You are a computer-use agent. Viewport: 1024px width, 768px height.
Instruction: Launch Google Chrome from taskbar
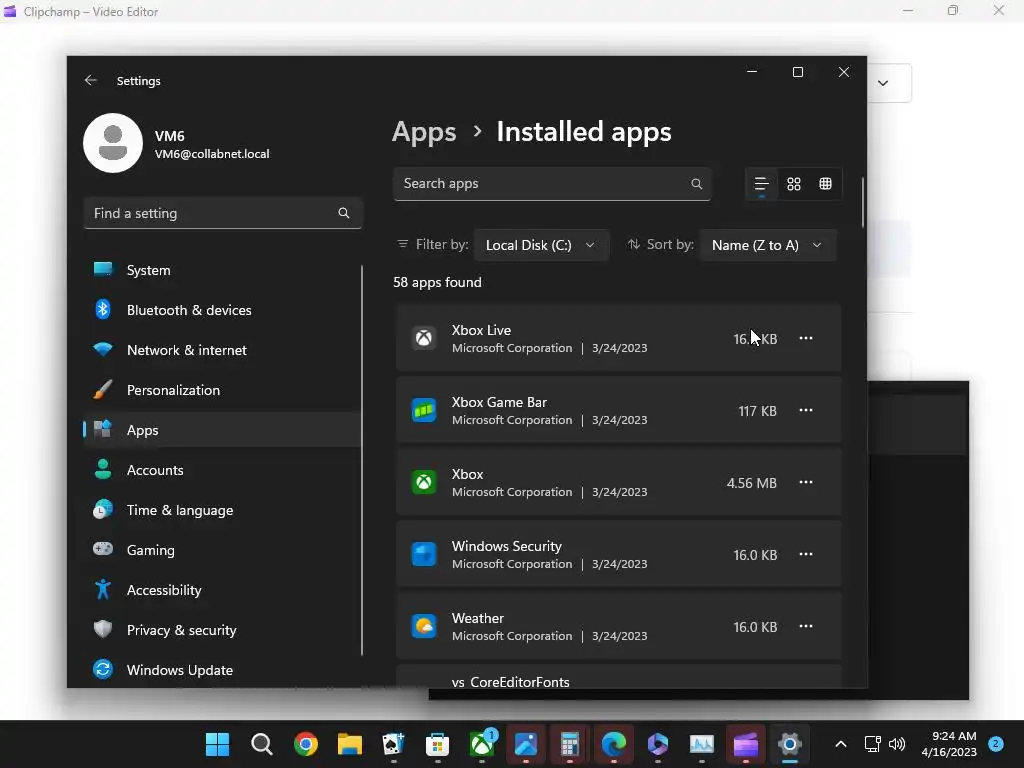click(306, 744)
